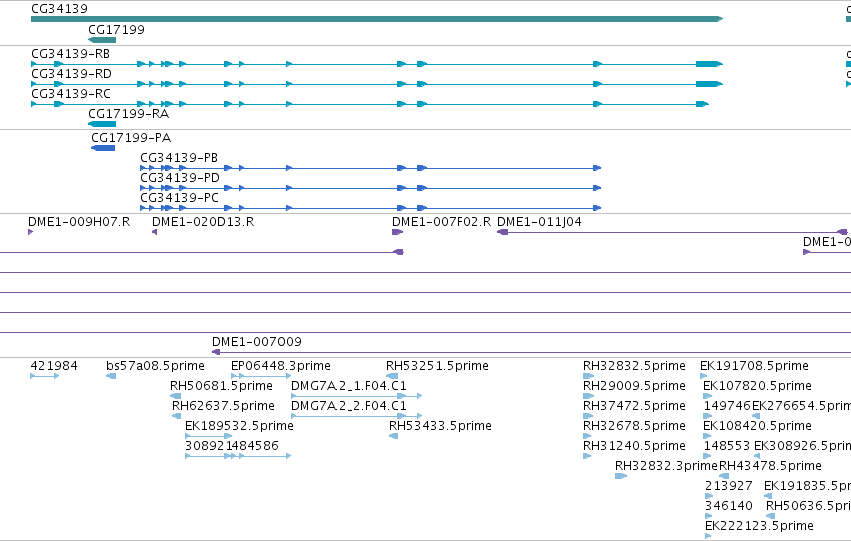Select the CG34139-RB transcript label

pos(71,54)
